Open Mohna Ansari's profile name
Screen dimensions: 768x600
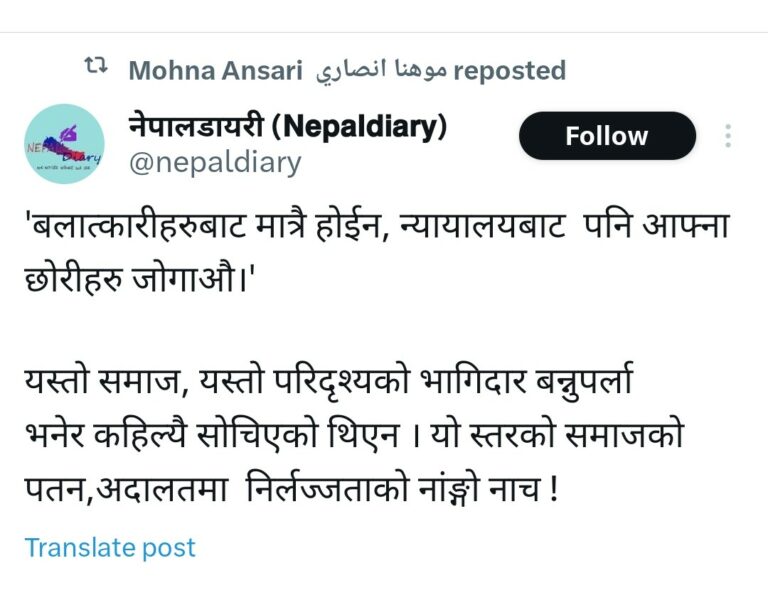[215, 71]
